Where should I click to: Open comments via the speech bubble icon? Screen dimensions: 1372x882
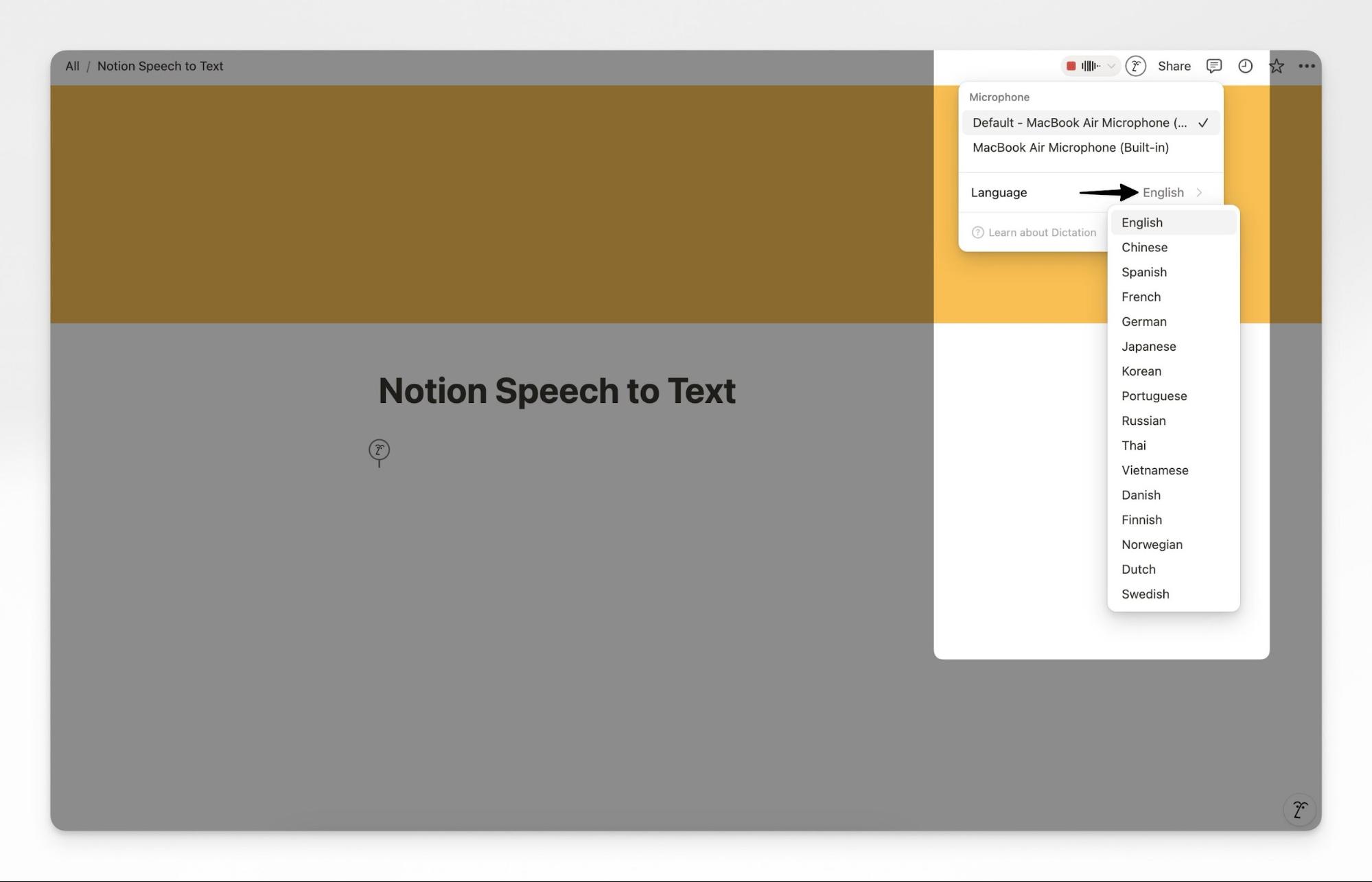click(x=1213, y=66)
